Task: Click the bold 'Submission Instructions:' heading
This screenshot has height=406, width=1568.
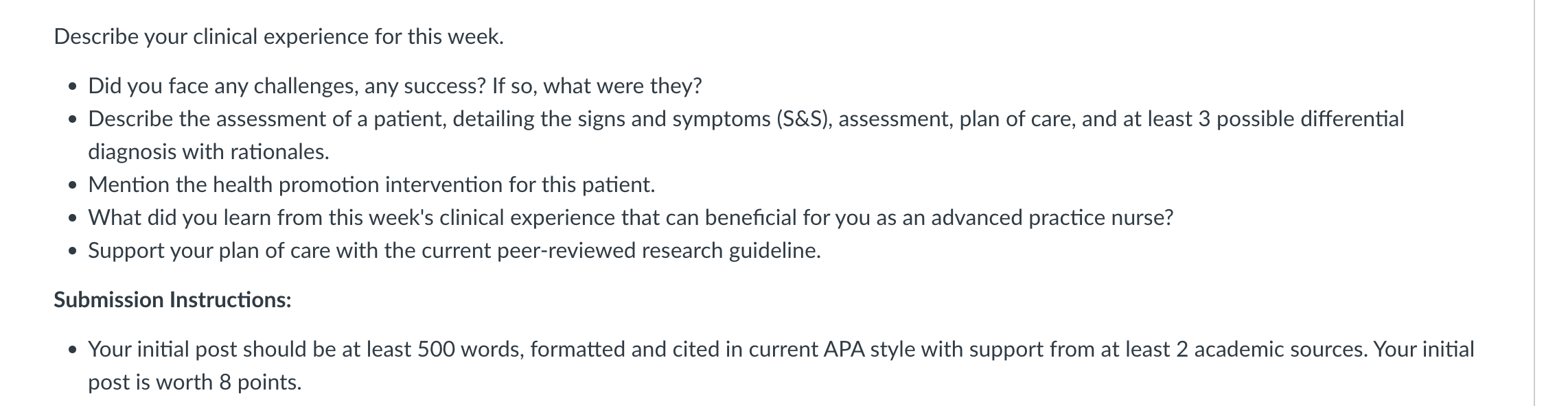Action: [x=172, y=300]
